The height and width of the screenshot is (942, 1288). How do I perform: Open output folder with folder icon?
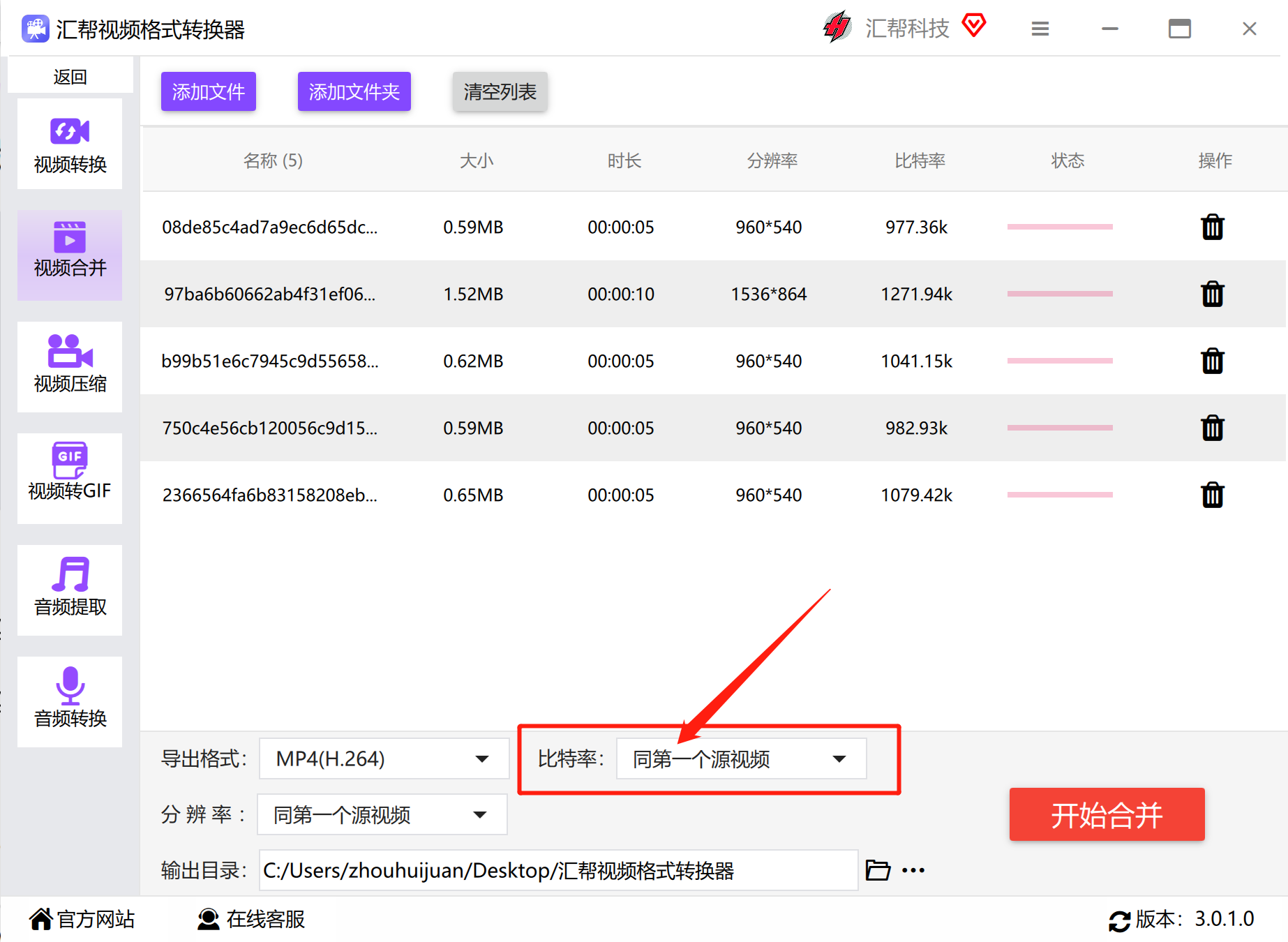pyautogui.click(x=878, y=870)
